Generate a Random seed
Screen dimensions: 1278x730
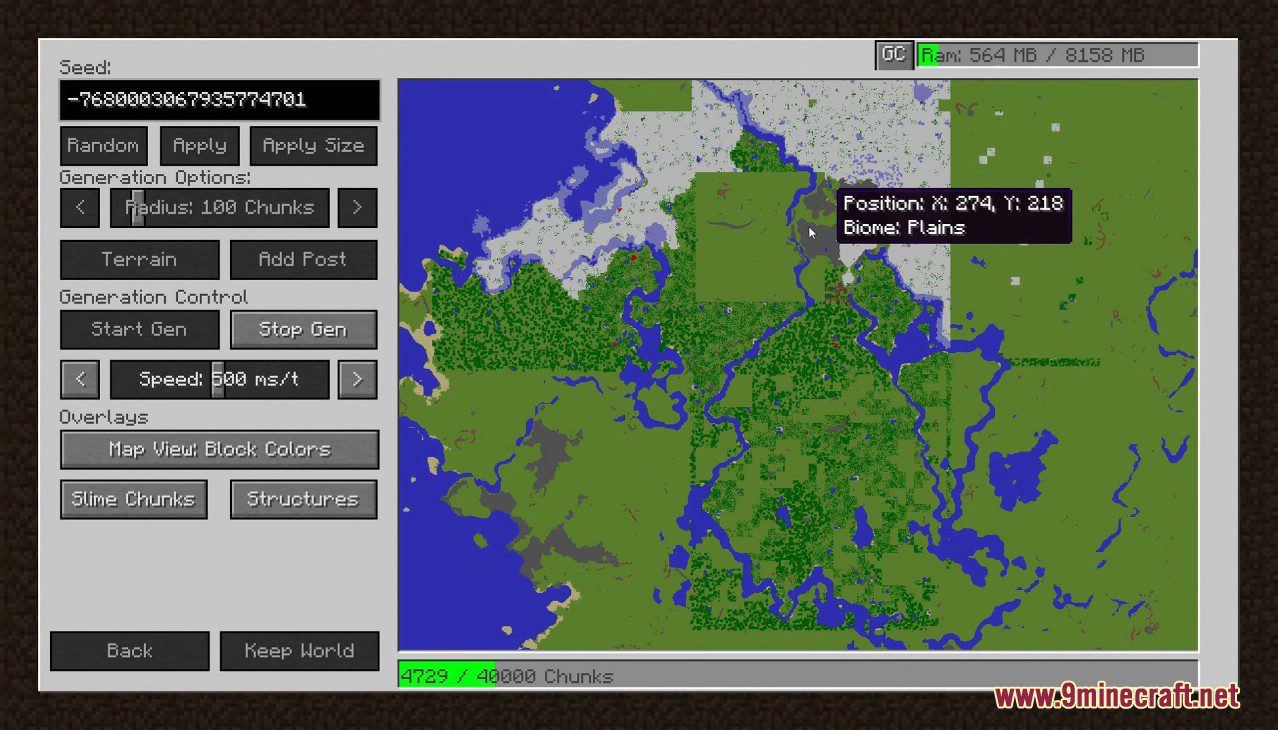[104, 146]
